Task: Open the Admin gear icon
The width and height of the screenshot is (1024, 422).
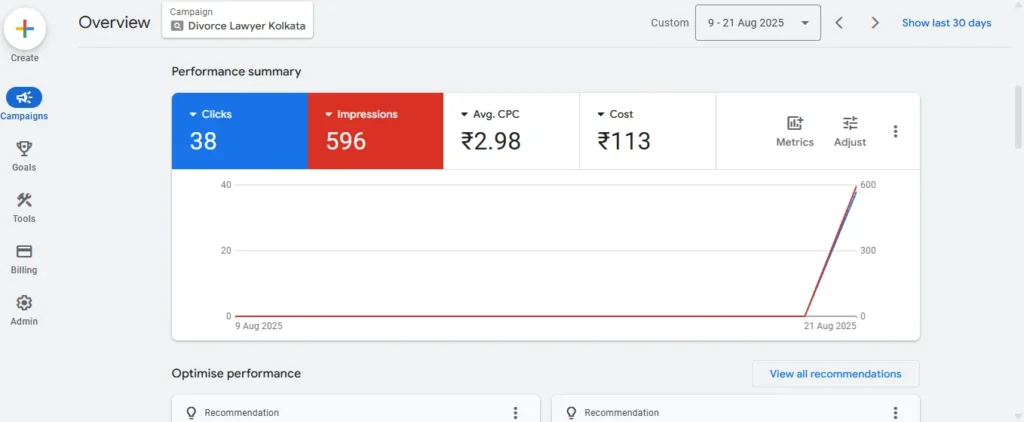Action: pos(24,303)
